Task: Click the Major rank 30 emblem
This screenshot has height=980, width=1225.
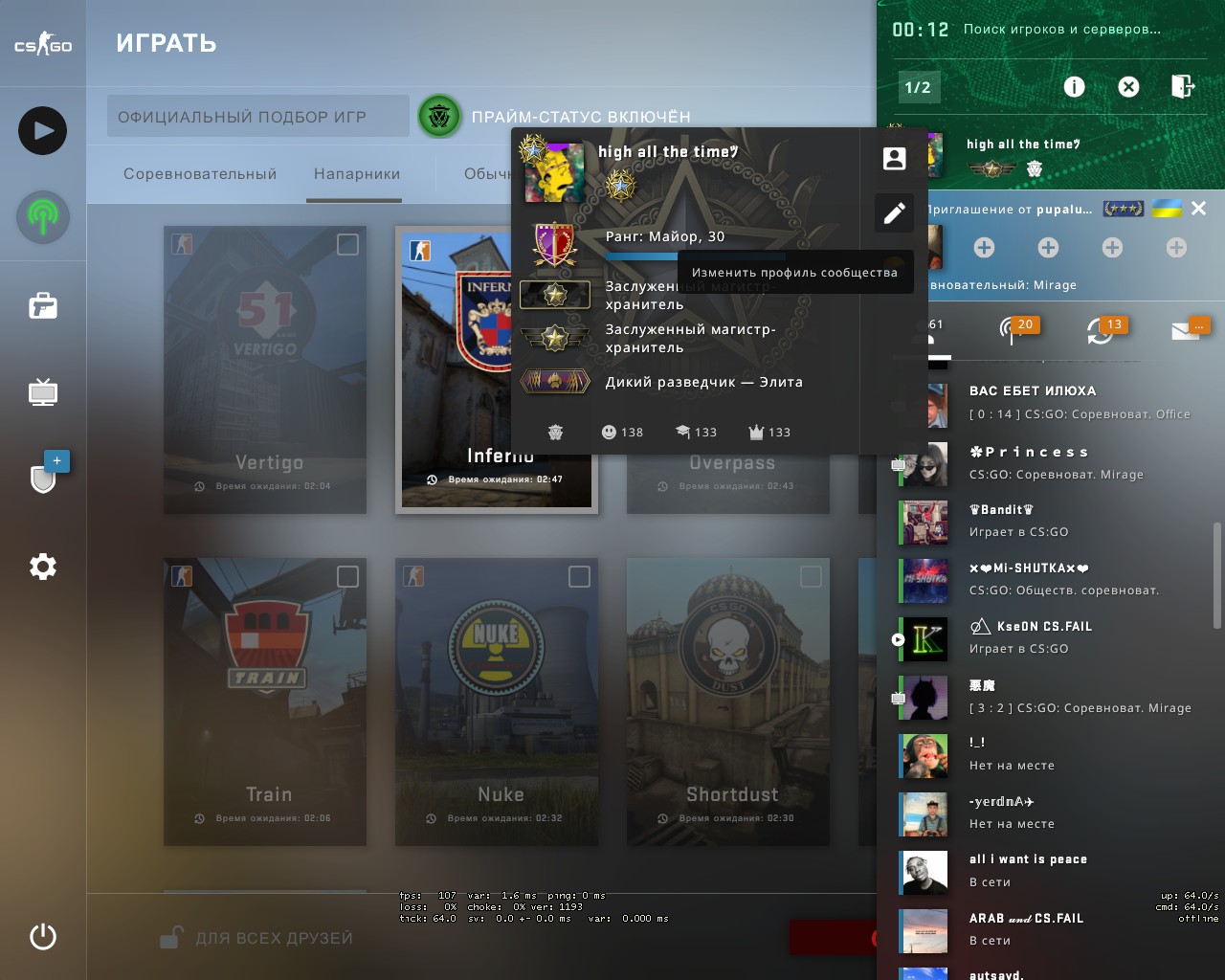Action: pyautogui.click(x=554, y=245)
